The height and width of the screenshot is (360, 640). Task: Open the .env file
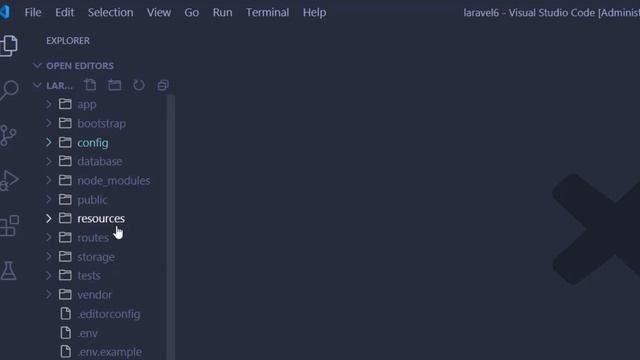pos(88,333)
